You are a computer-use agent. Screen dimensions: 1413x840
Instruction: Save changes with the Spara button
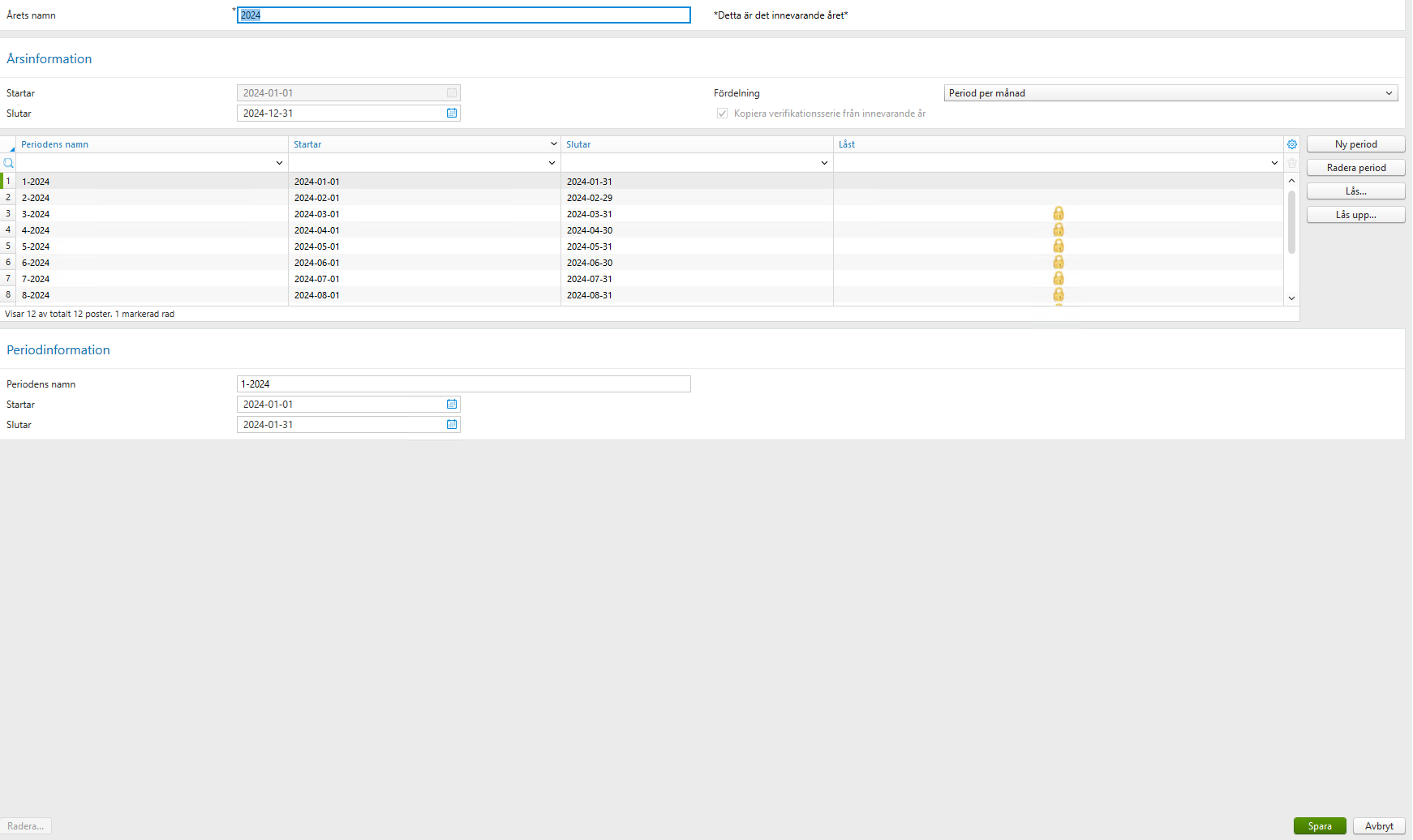(1320, 825)
